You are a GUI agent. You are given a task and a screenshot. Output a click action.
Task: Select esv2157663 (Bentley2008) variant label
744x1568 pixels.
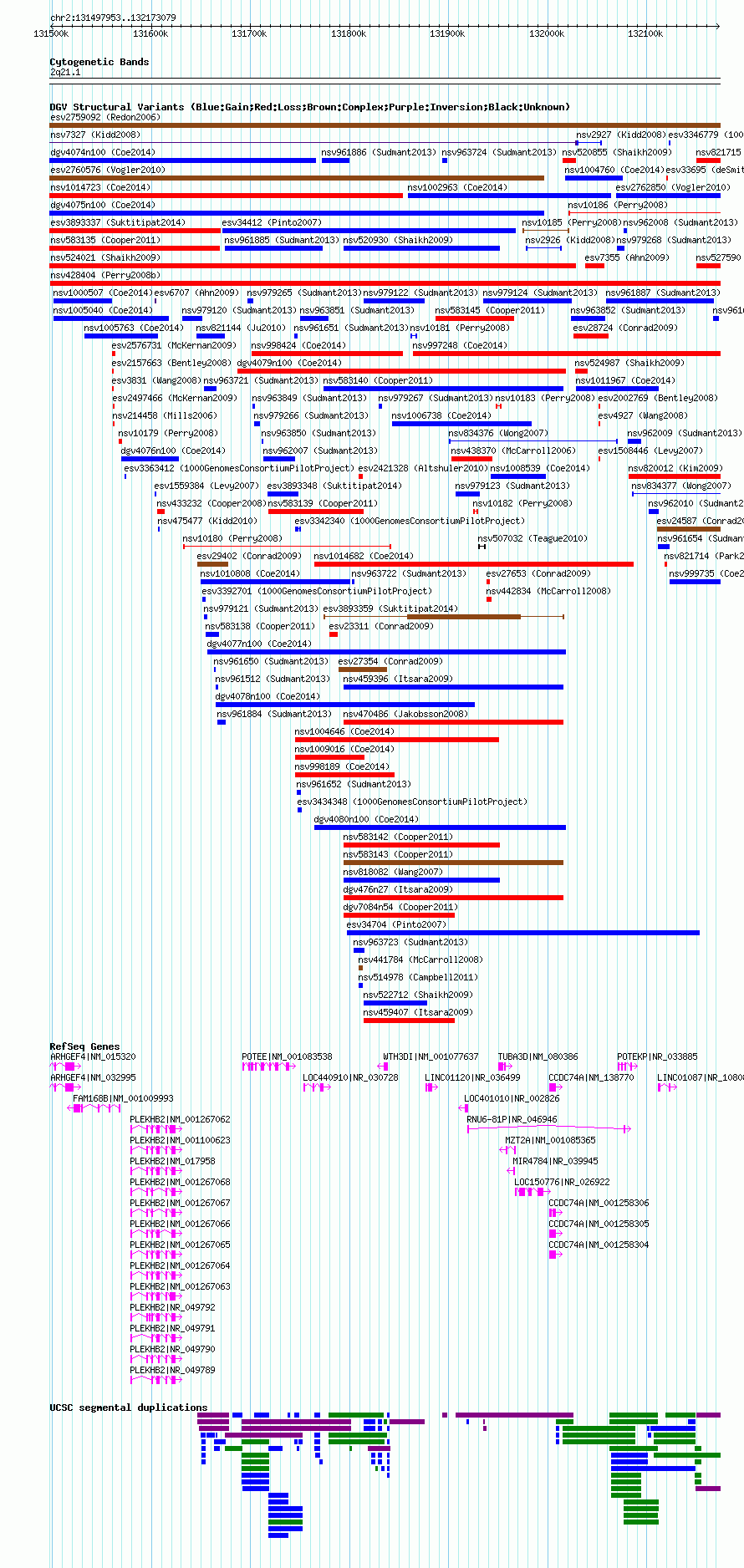[171, 363]
